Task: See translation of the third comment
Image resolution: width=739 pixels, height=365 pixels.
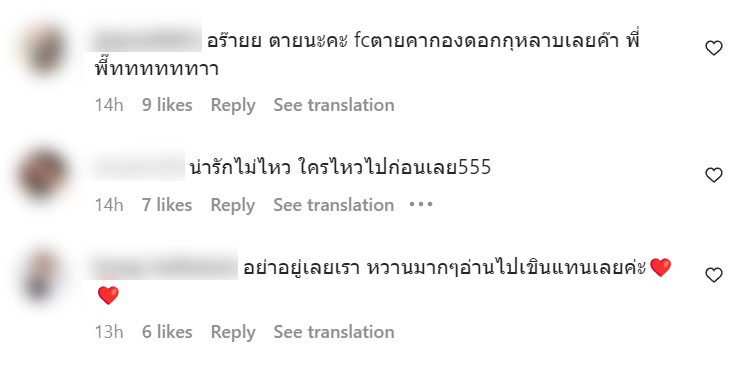Action: 334,332
